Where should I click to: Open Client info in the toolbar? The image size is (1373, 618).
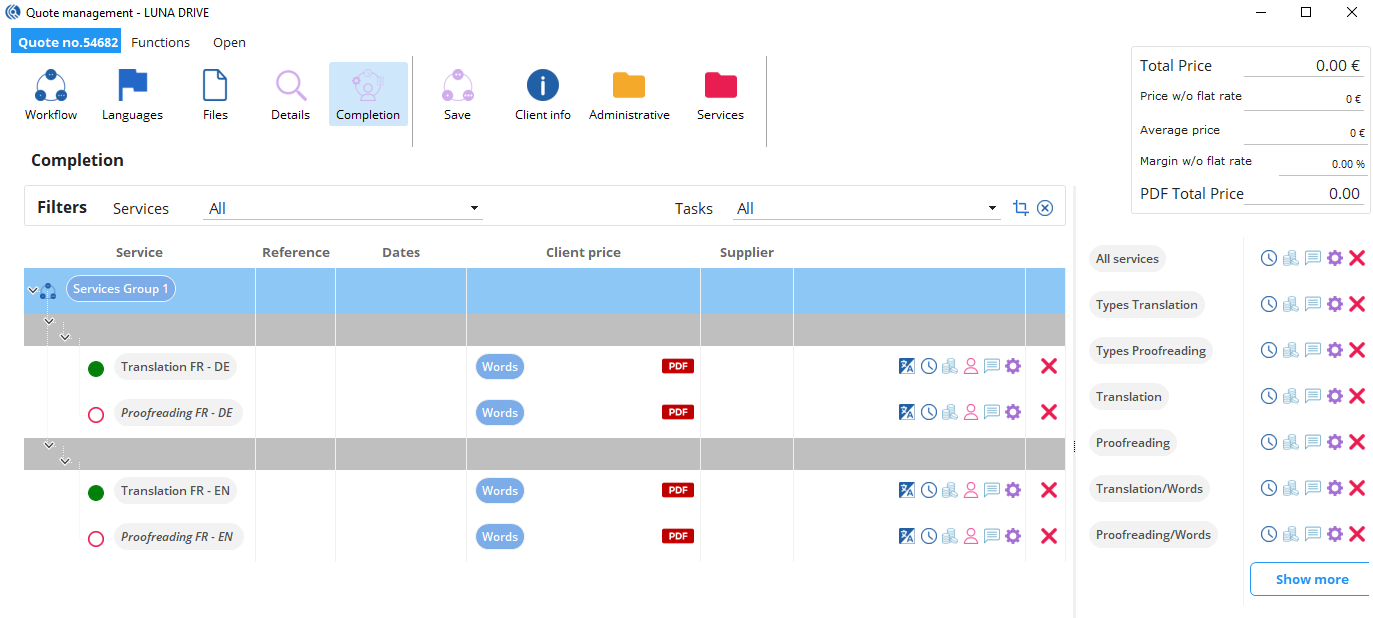pos(543,87)
